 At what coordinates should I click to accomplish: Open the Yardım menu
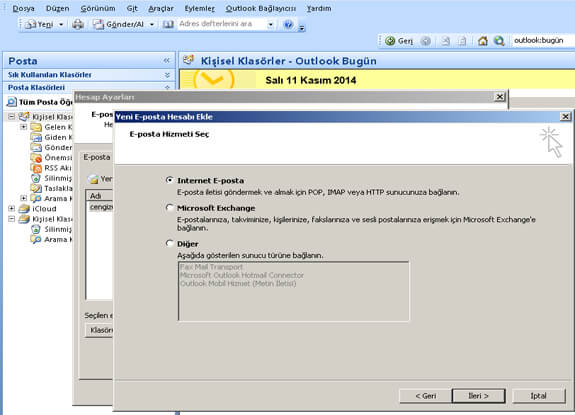(319, 8)
